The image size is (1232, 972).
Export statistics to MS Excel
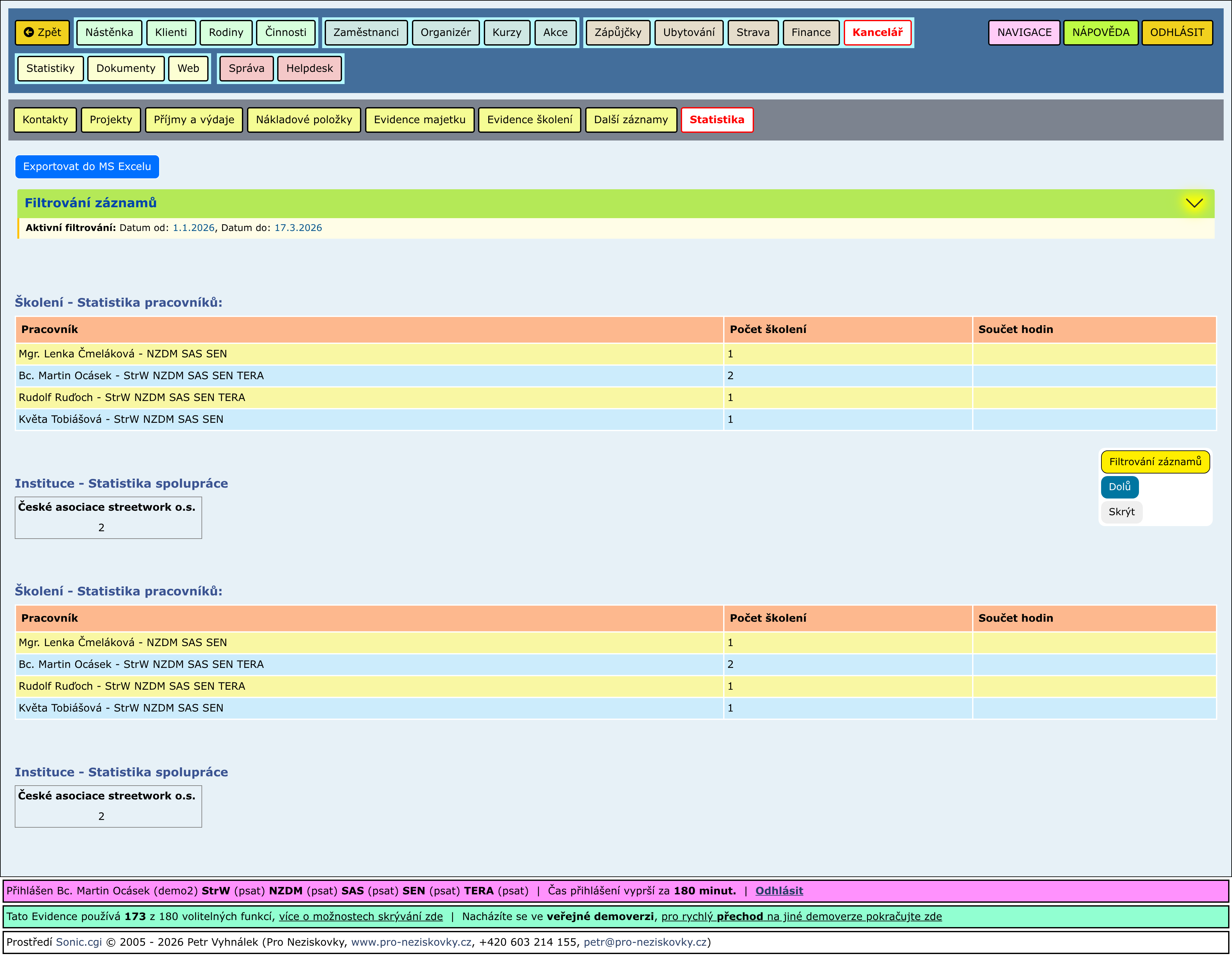87,167
